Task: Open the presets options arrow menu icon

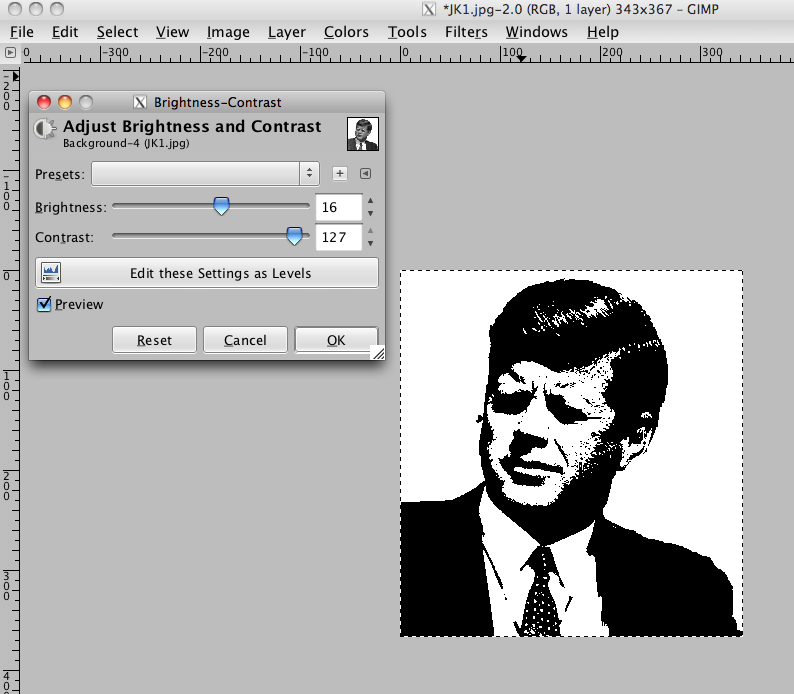Action: pyautogui.click(x=365, y=174)
